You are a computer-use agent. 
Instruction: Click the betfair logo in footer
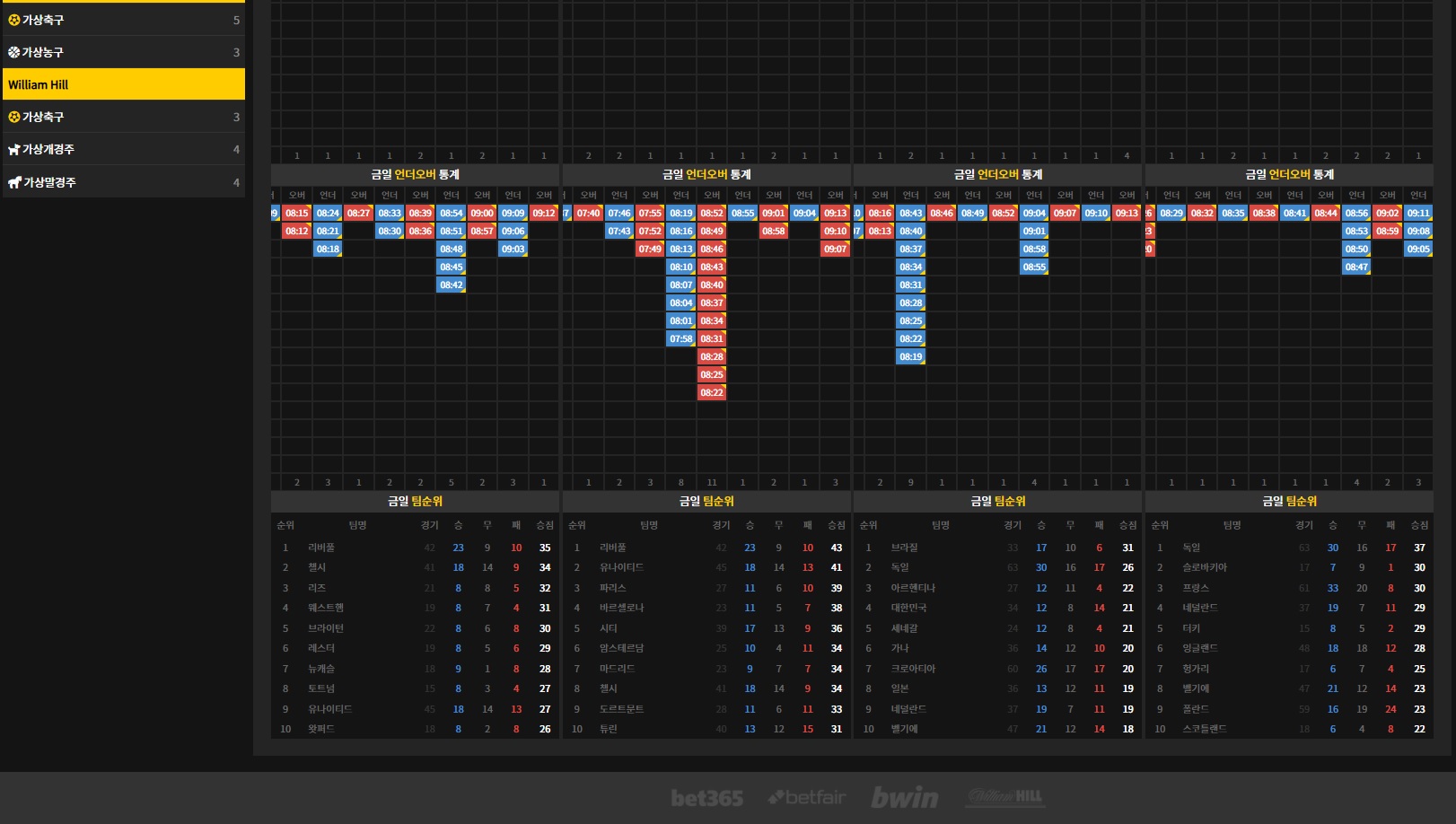[x=807, y=797]
